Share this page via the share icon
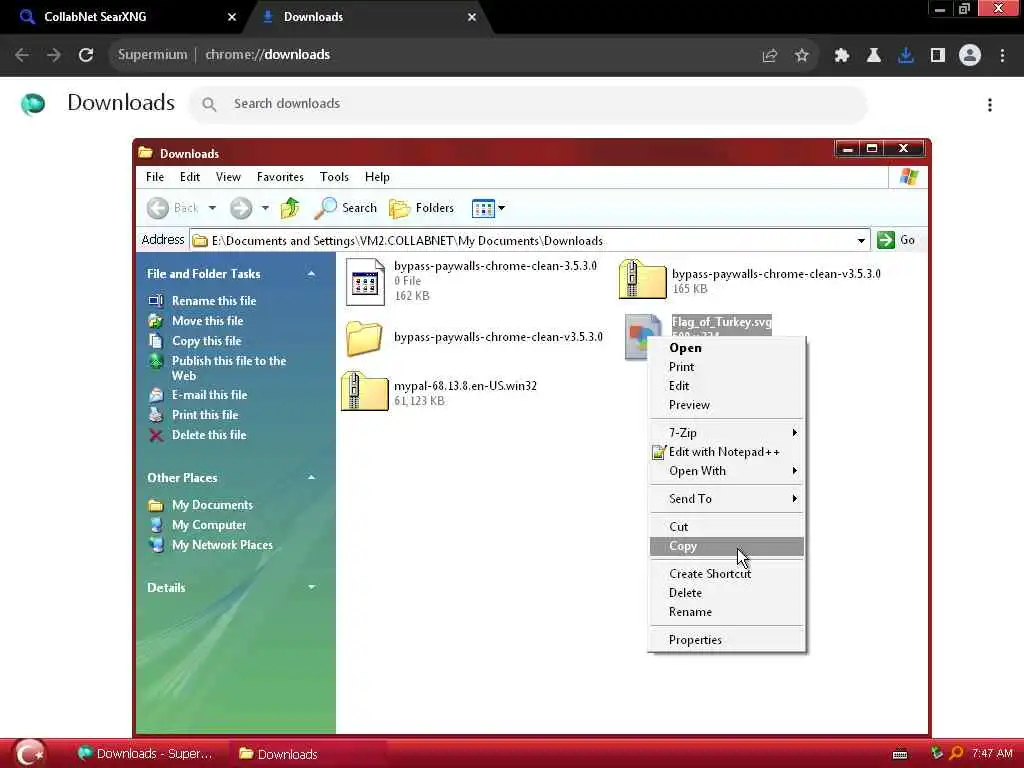Viewport: 1024px width, 768px height. click(x=770, y=56)
